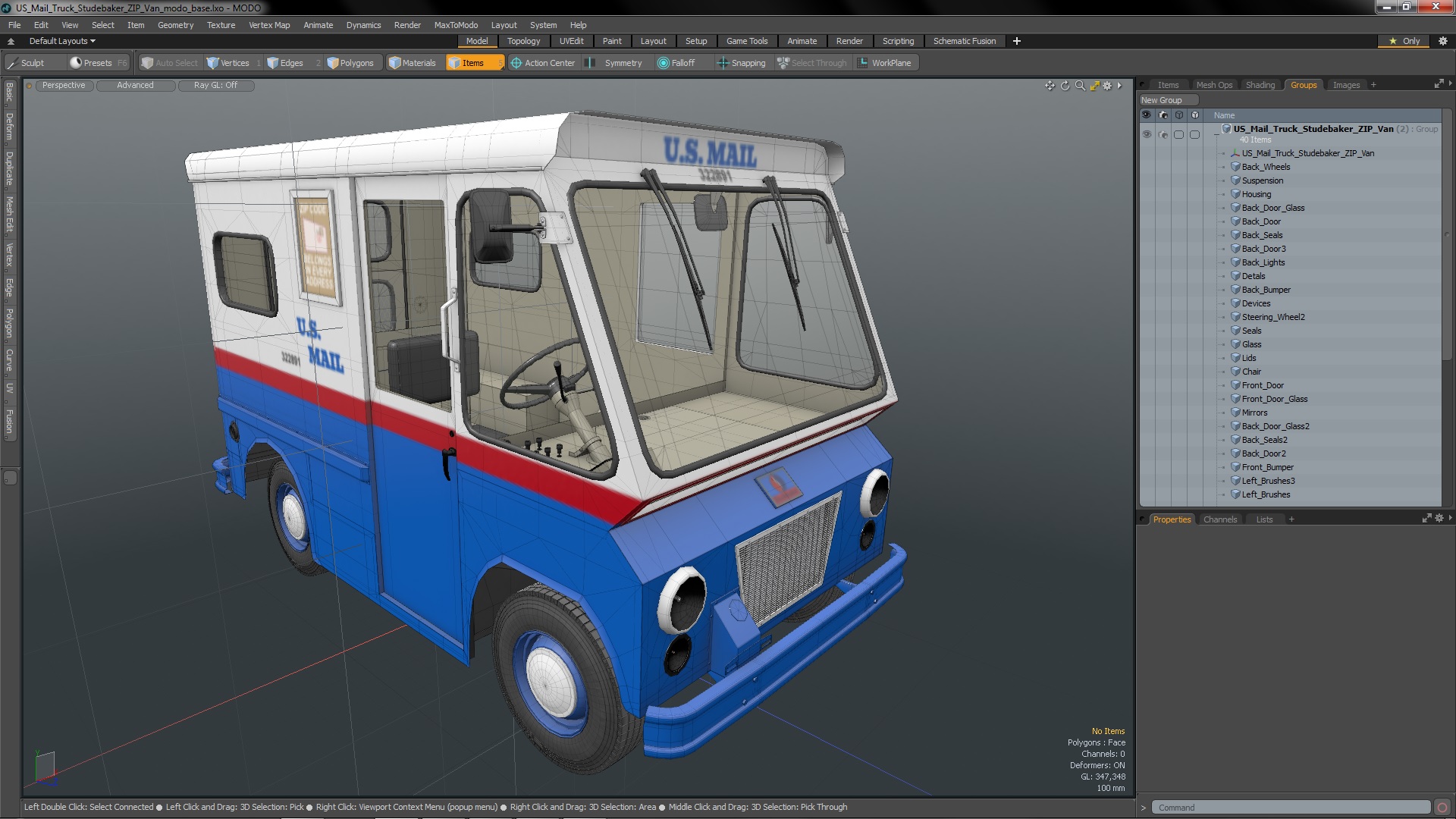Screen dimensions: 1456x819
Task: Expand the Properties panel side arrow
Action: pyautogui.click(x=1450, y=518)
